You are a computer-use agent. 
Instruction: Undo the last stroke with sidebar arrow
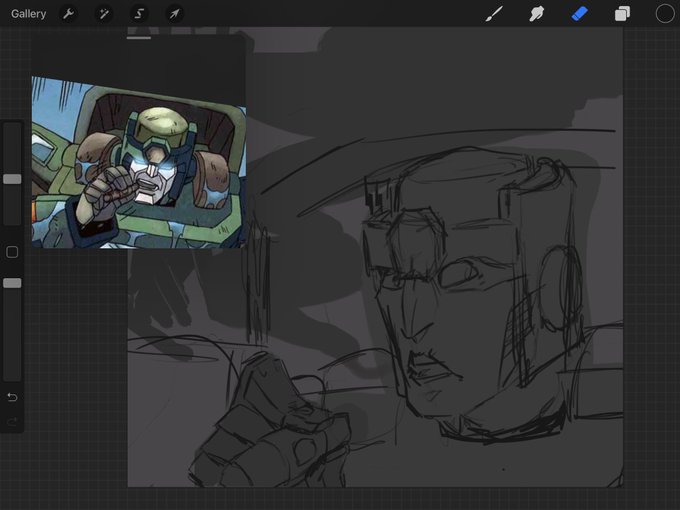point(12,397)
